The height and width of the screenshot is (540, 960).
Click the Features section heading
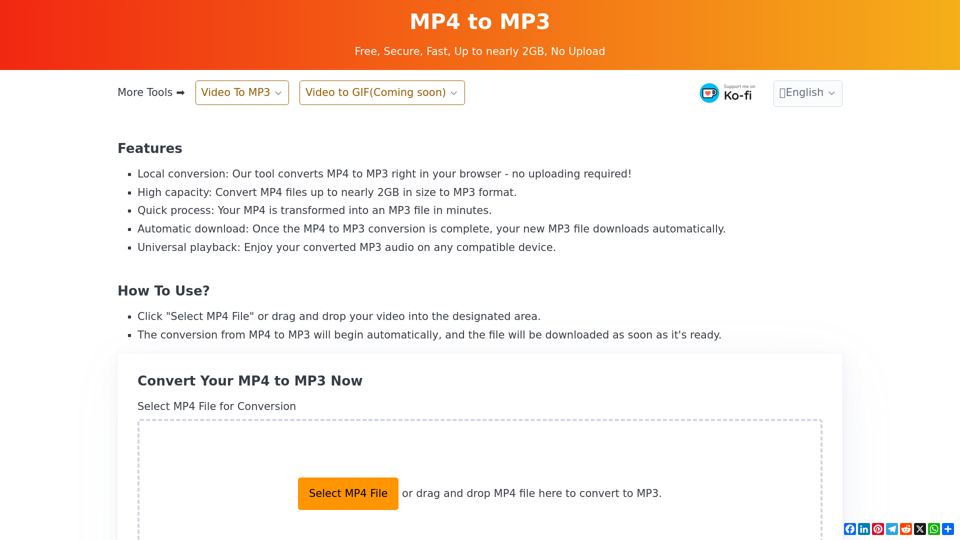click(150, 148)
